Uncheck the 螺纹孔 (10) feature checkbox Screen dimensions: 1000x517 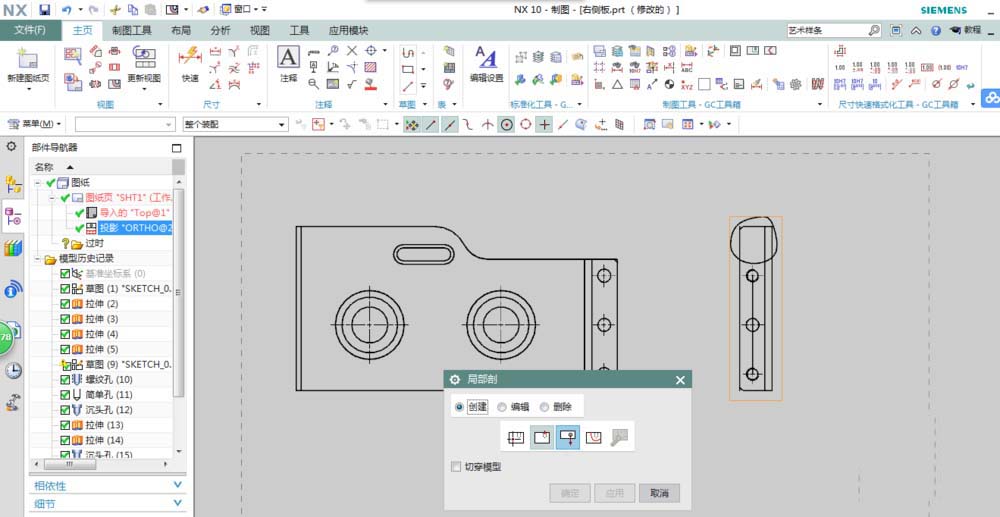66,380
